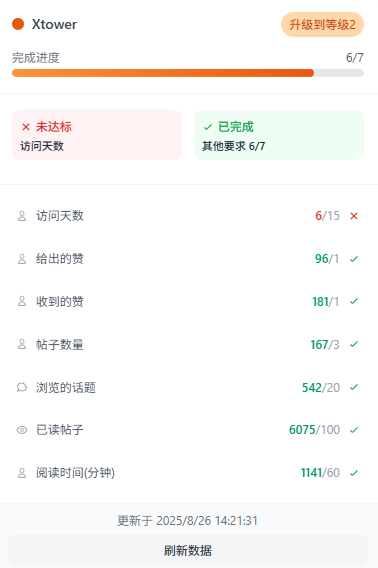Click the person icon beside 帖子数量
This screenshot has width=378, height=568.
click(x=22, y=344)
